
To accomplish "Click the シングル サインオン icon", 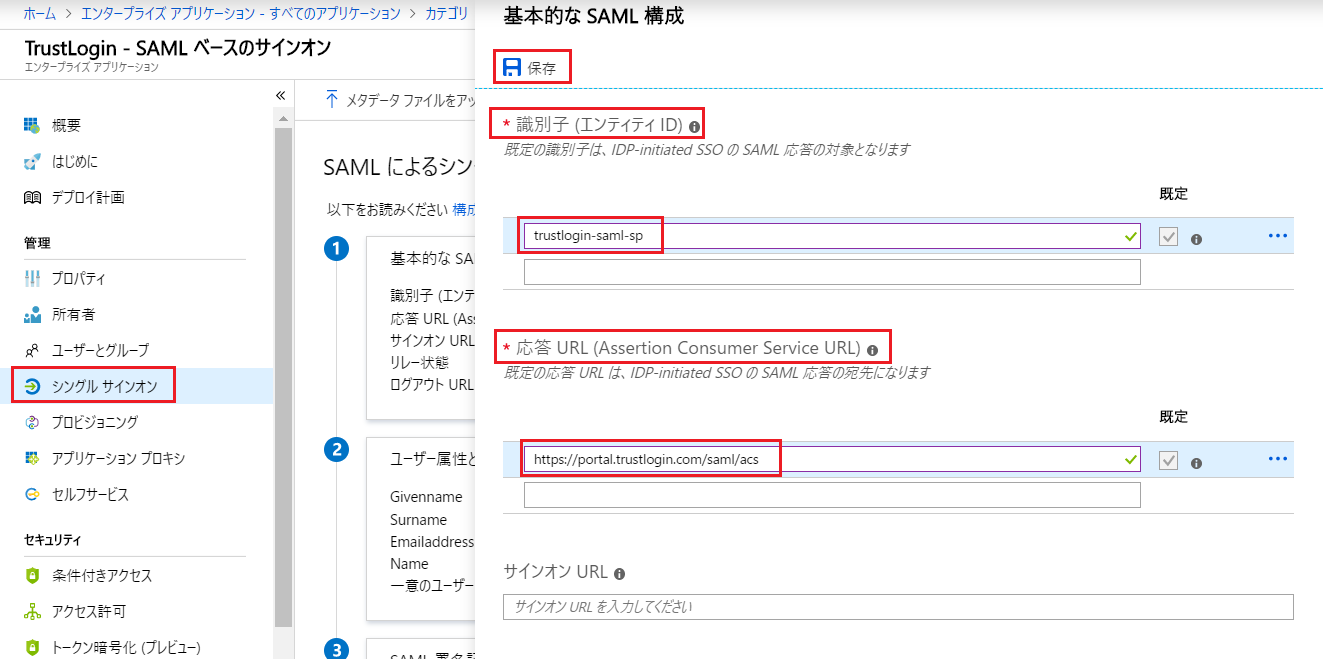I will [x=32, y=386].
